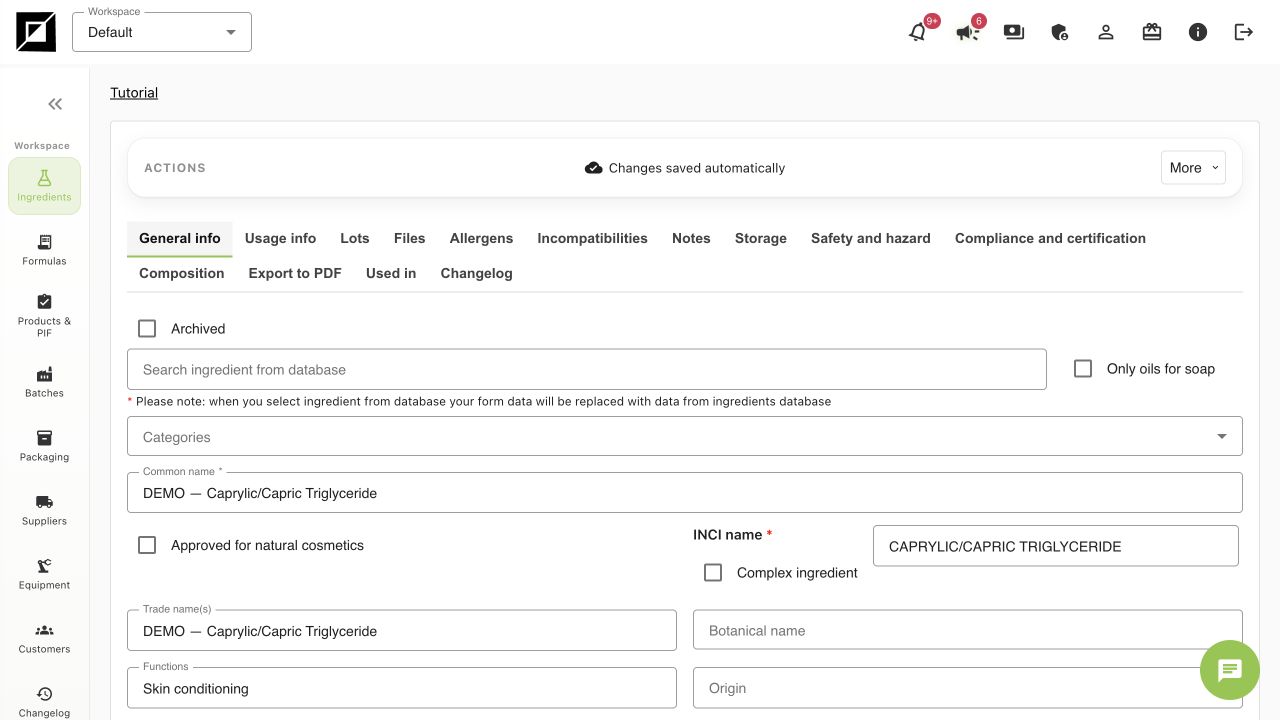The image size is (1280, 720).
Task: Click the Origin field
Action: pos(968,688)
